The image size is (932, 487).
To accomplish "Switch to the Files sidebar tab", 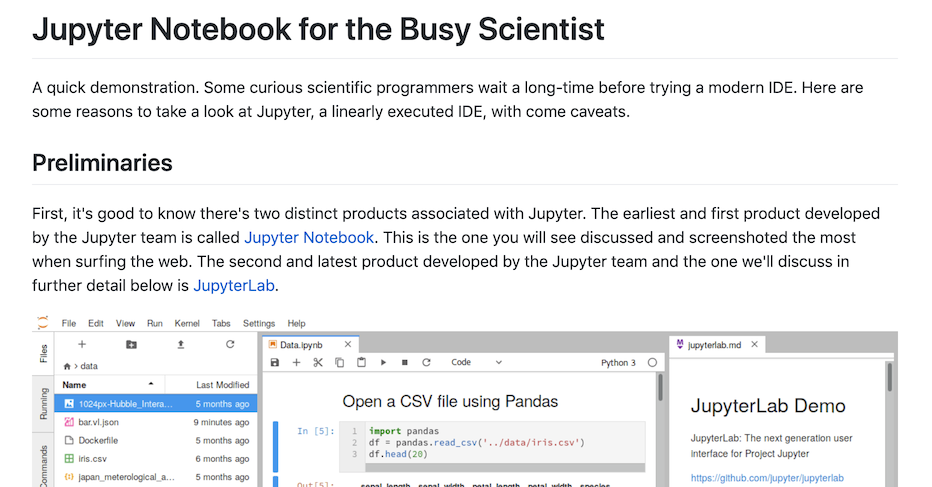I will pyautogui.click(x=43, y=353).
